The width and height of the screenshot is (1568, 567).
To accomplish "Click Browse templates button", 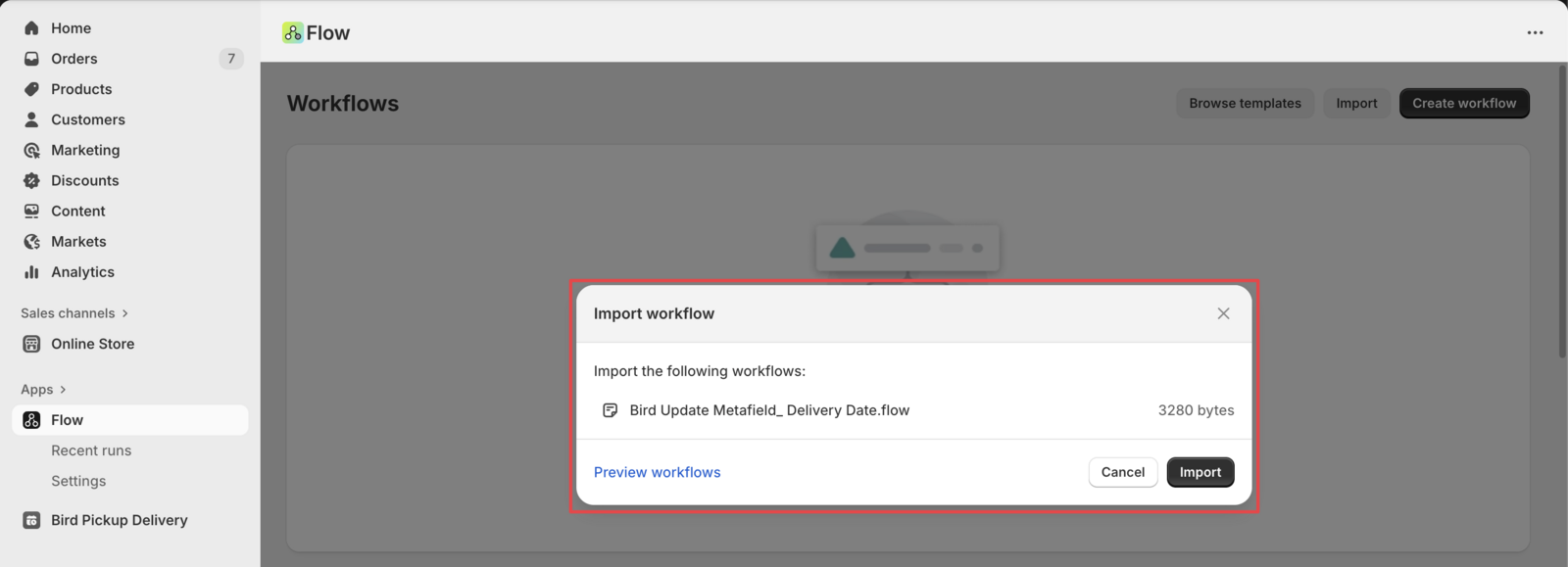I will coord(1246,103).
